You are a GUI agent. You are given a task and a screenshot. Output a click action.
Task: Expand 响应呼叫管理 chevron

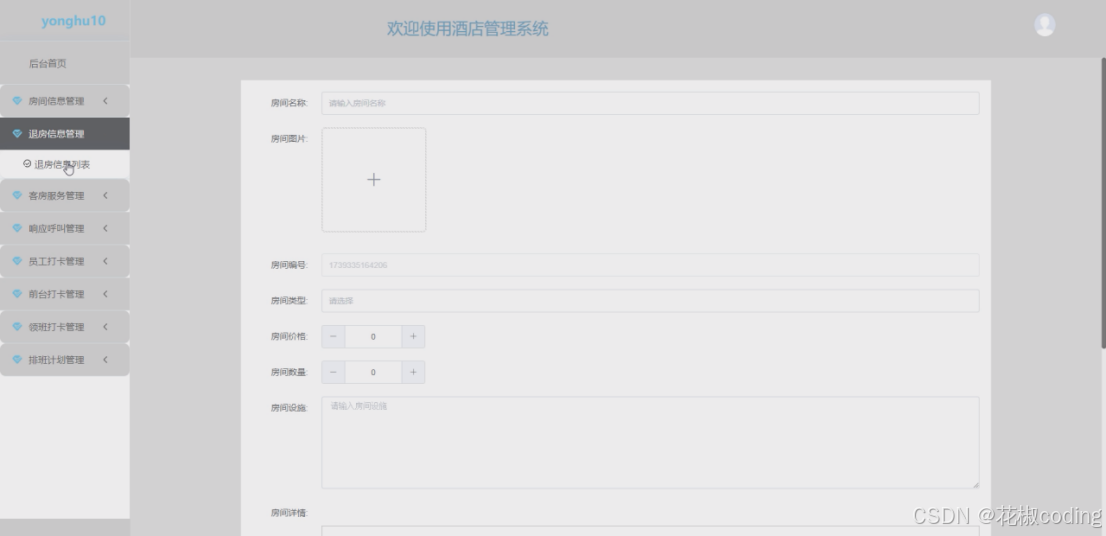pos(105,228)
